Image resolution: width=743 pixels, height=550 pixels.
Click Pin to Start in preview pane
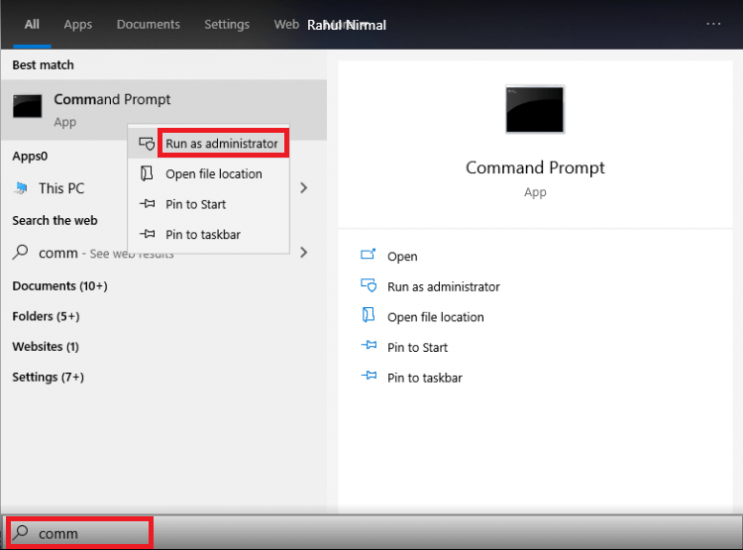pos(417,347)
